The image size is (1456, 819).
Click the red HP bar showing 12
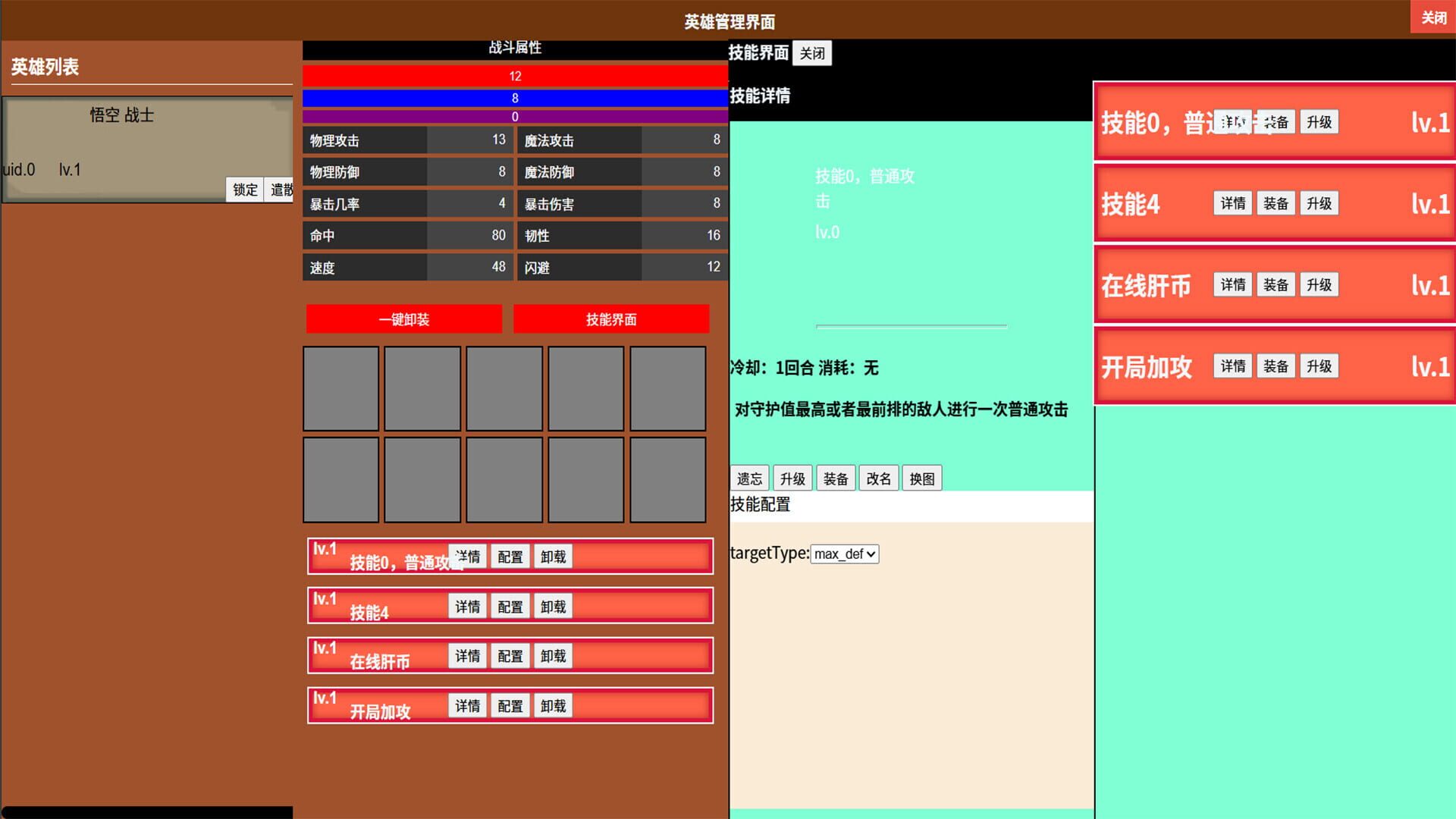[514, 76]
